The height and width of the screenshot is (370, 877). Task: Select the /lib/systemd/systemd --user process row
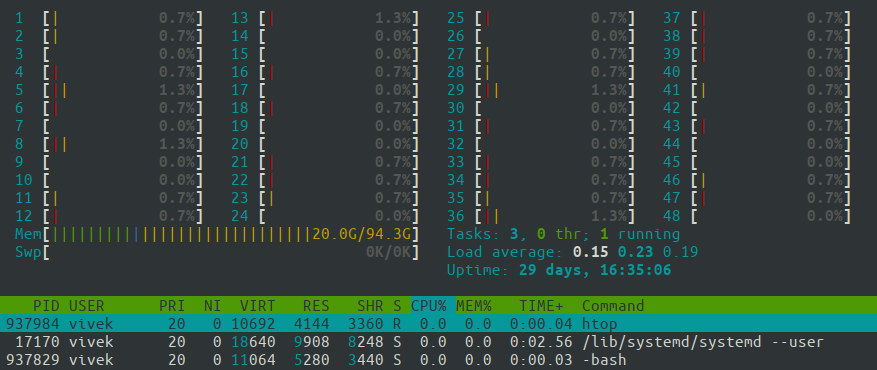[x=438, y=341]
